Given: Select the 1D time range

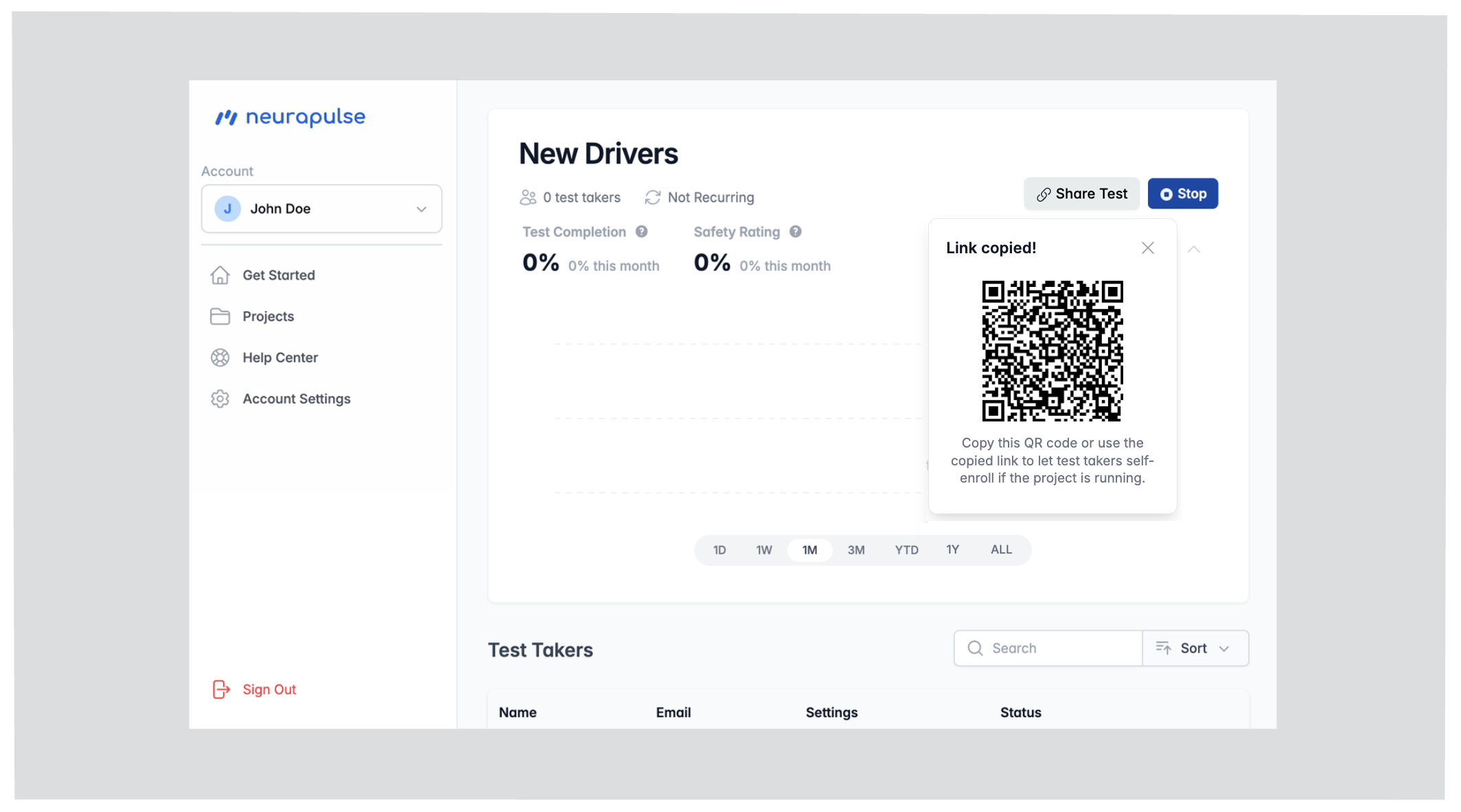Looking at the screenshot, I should 720,550.
